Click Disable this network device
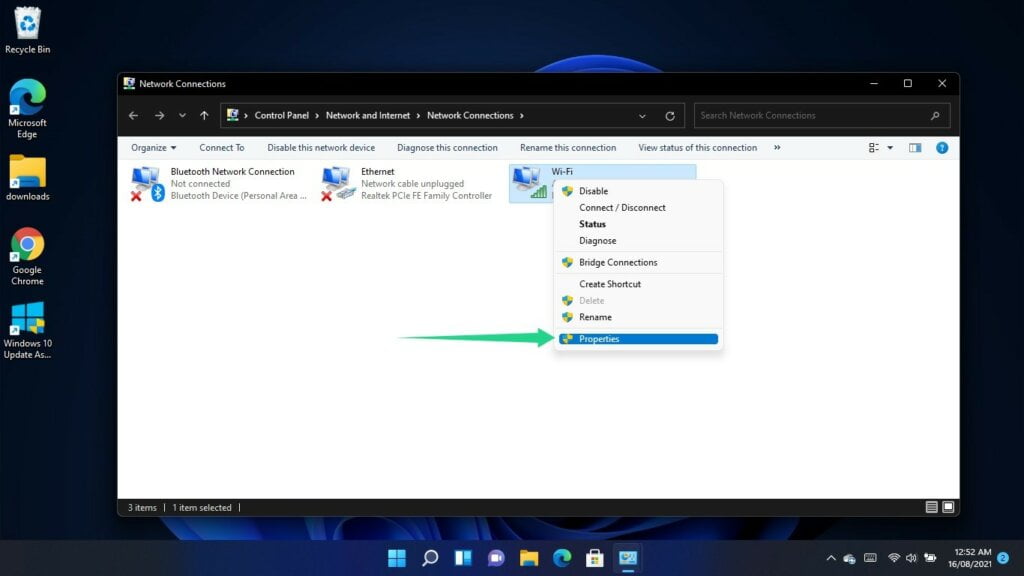This screenshot has height=576, width=1024. point(321,147)
